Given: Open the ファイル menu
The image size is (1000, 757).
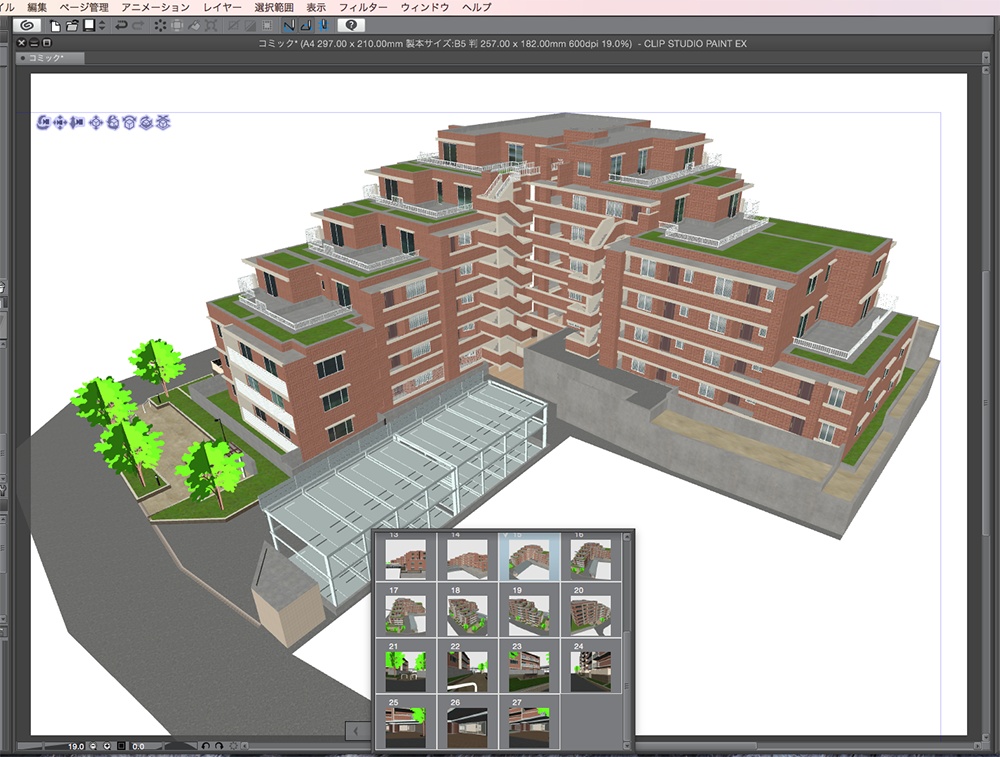Looking at the screenshot, I should coord(8,6).
